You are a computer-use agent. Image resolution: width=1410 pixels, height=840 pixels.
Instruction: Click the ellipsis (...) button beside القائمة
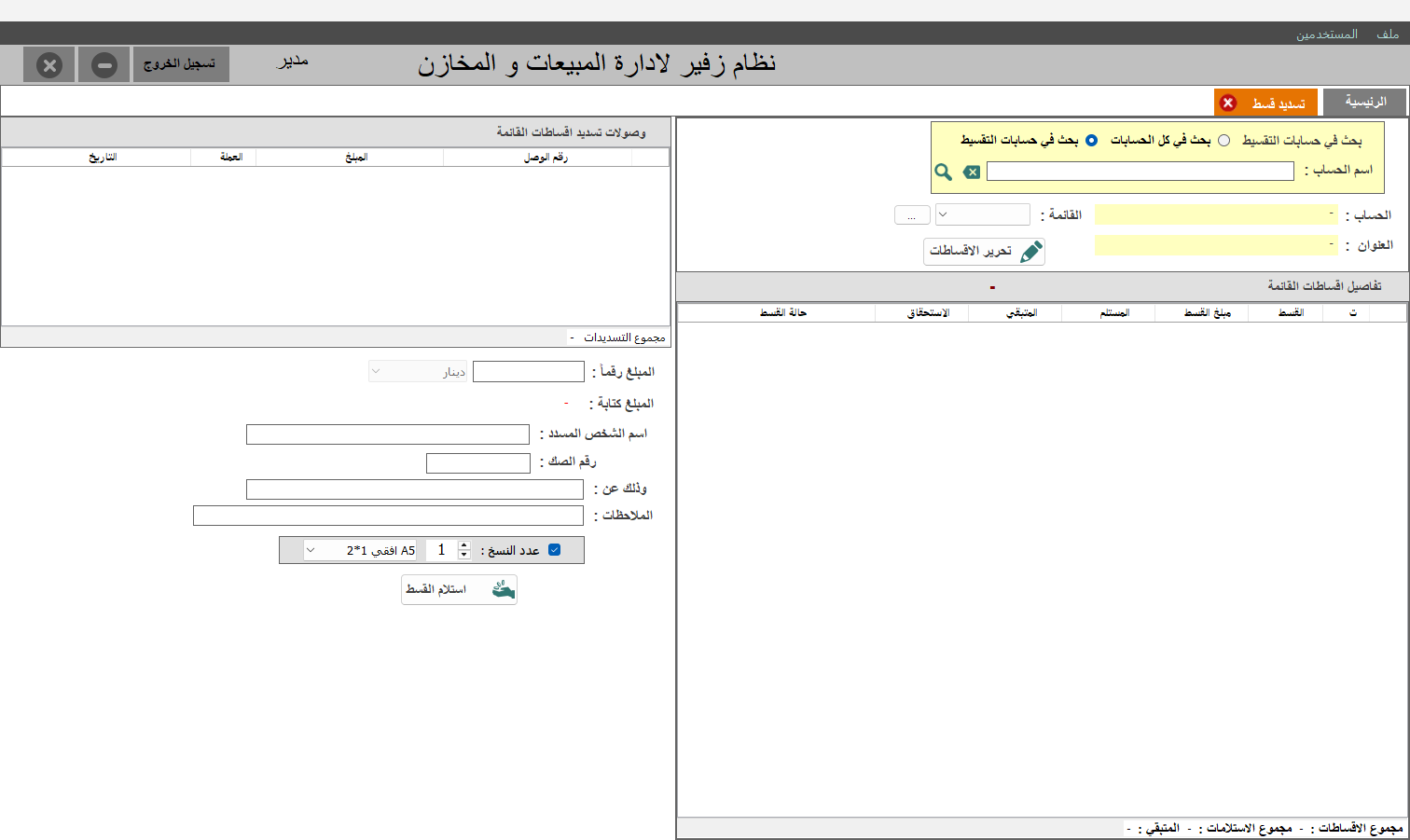tap(912, 215)
